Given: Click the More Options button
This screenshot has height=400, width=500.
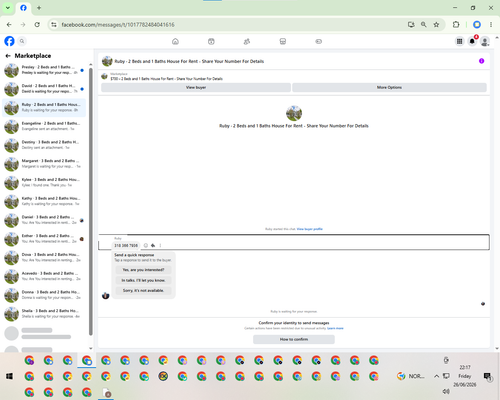Looking at the screenshot, I should point(389,87).
